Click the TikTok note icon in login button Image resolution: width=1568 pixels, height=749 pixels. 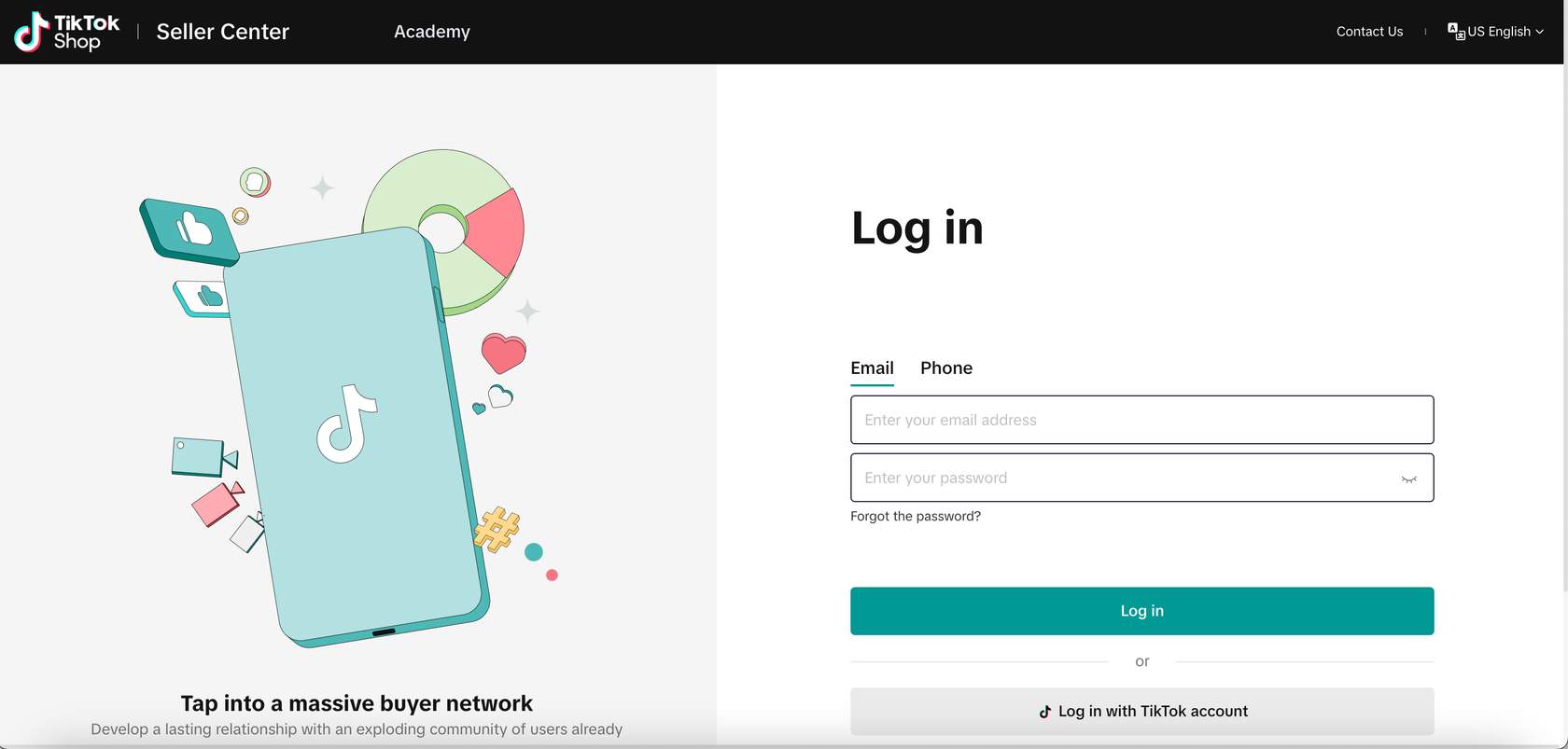(1045, 712)
